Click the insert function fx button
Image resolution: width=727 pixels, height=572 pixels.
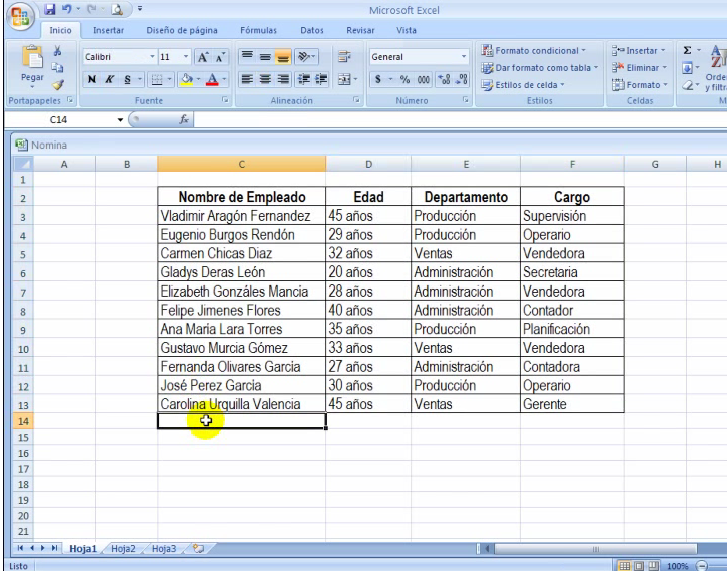(x=184, y=120)
